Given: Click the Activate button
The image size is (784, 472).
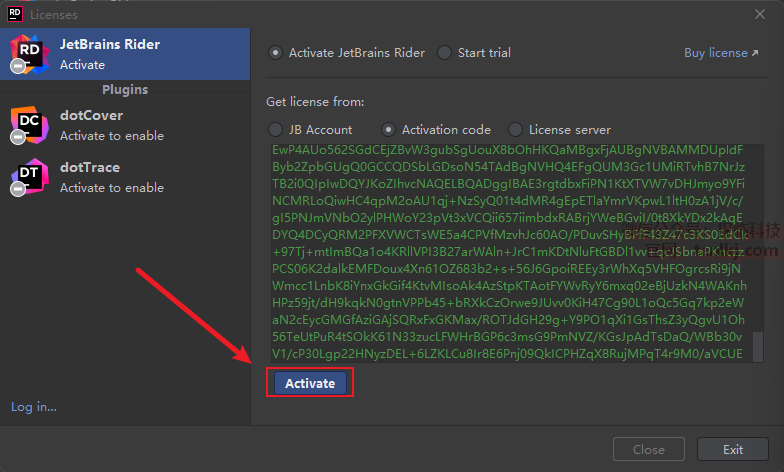Looking at the screenshot, I should [x=310, y=383].
